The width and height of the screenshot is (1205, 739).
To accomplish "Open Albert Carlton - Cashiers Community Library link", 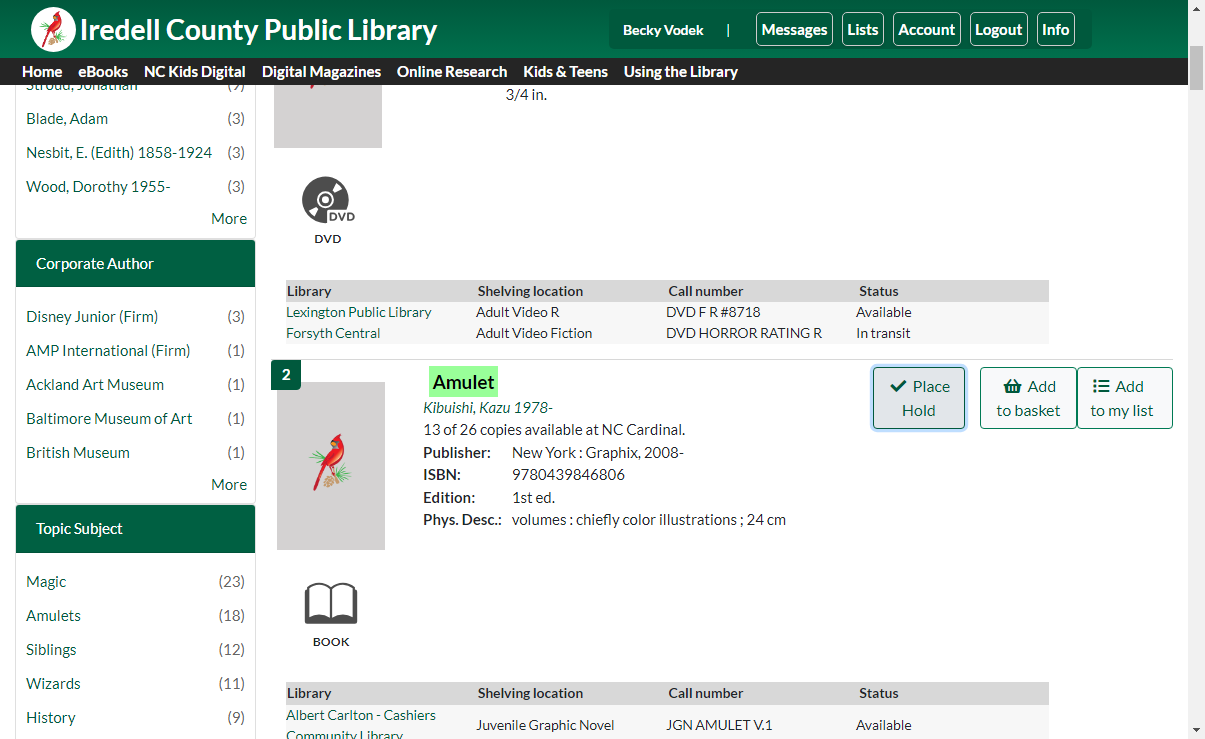I will click(361, 725).
